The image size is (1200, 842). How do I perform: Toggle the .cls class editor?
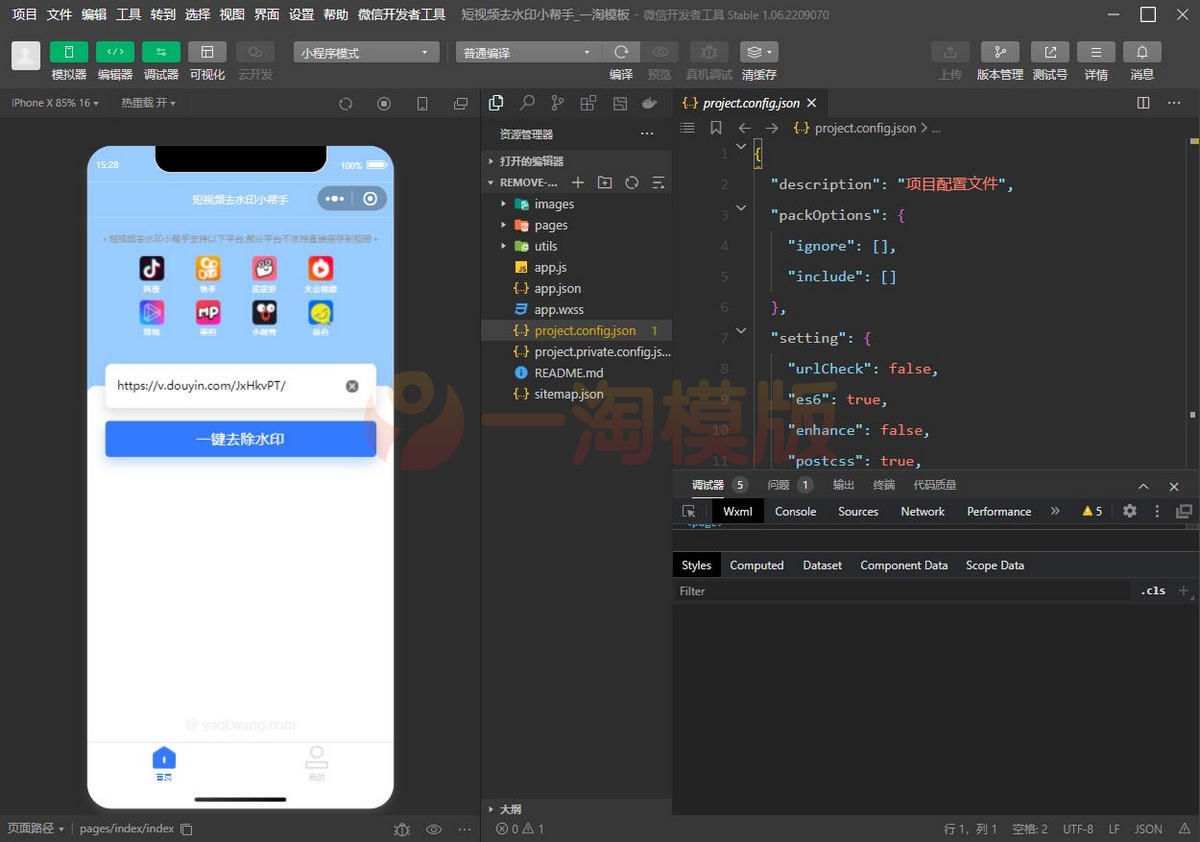coord(1153,591)
